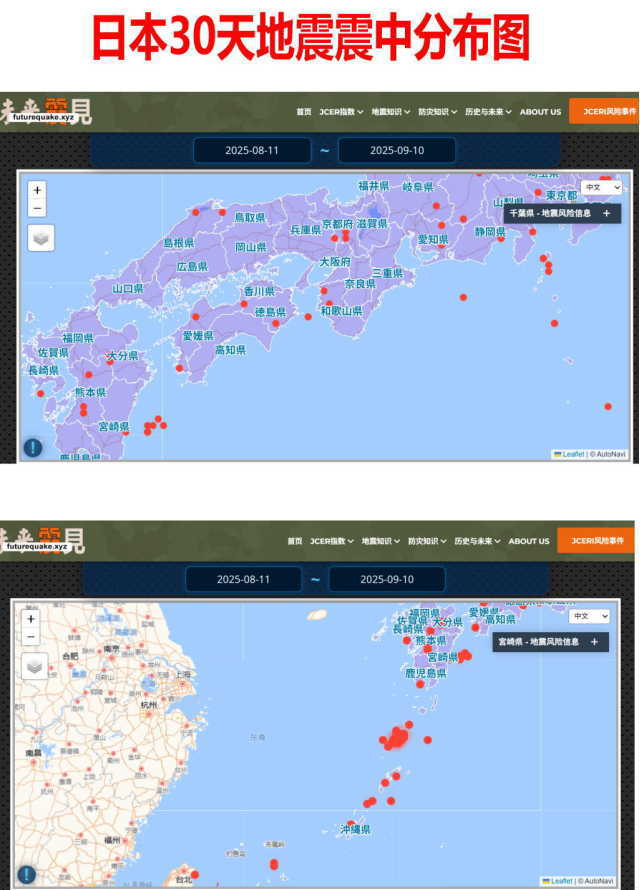
Task: Open the 中文 language dropdown on lower map
Action: (x=589, y=616)
